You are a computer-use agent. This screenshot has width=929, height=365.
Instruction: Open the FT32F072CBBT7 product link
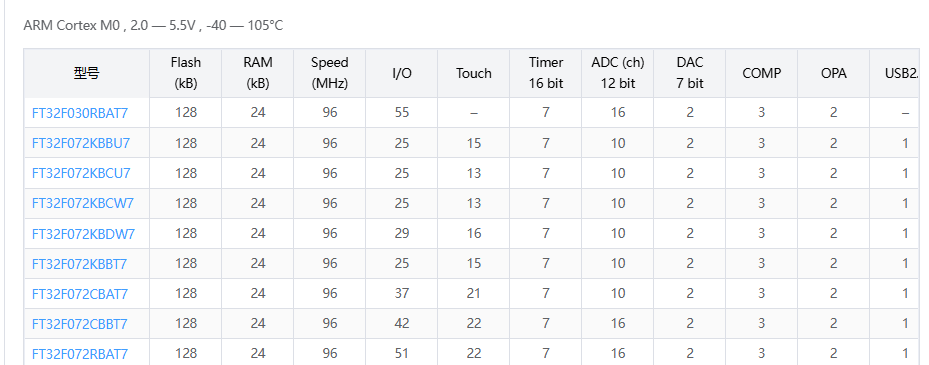tap(79, 324)
